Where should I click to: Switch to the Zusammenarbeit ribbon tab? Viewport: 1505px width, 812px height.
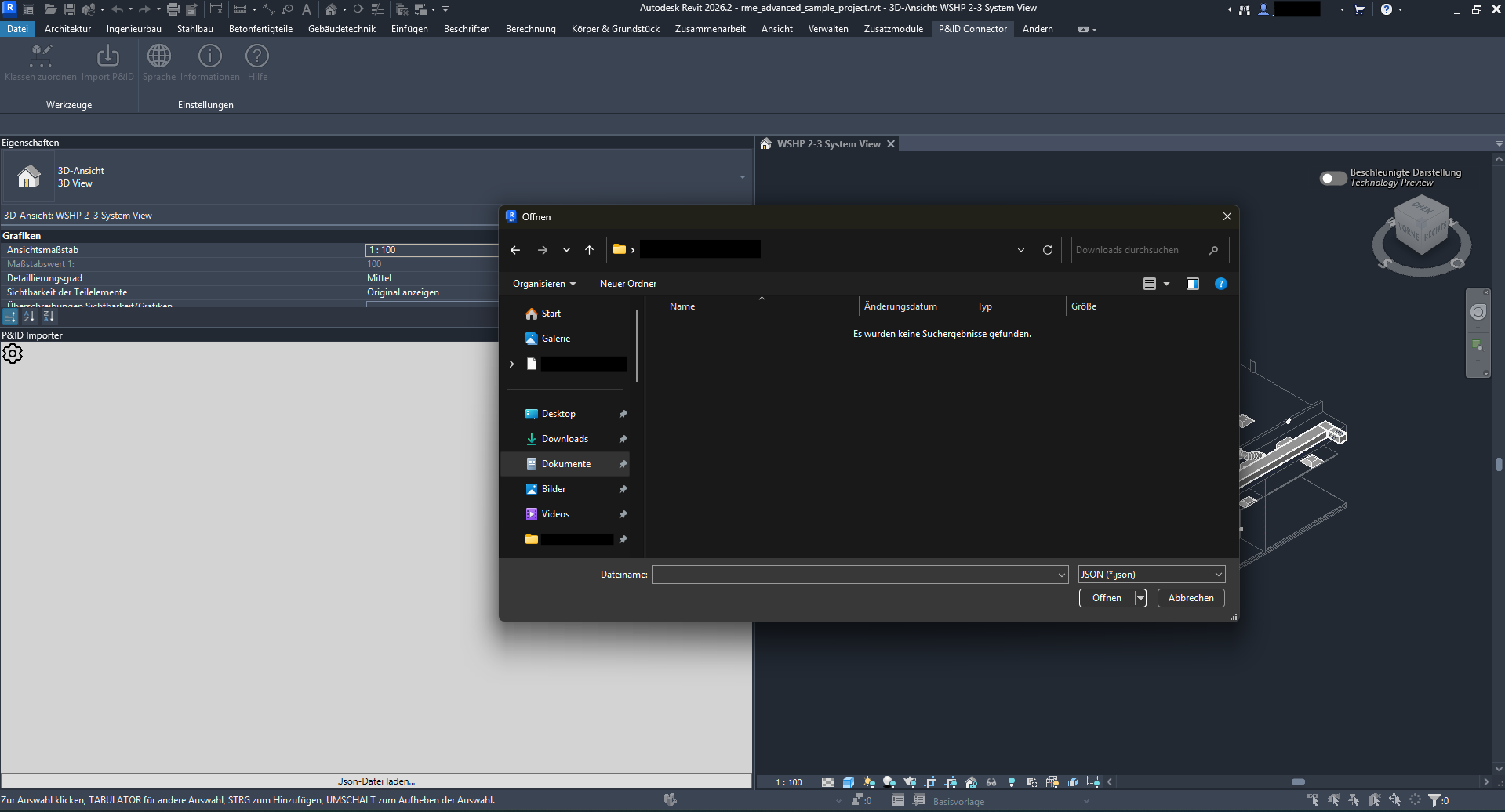pyautogui.click(x=709, y=29)
